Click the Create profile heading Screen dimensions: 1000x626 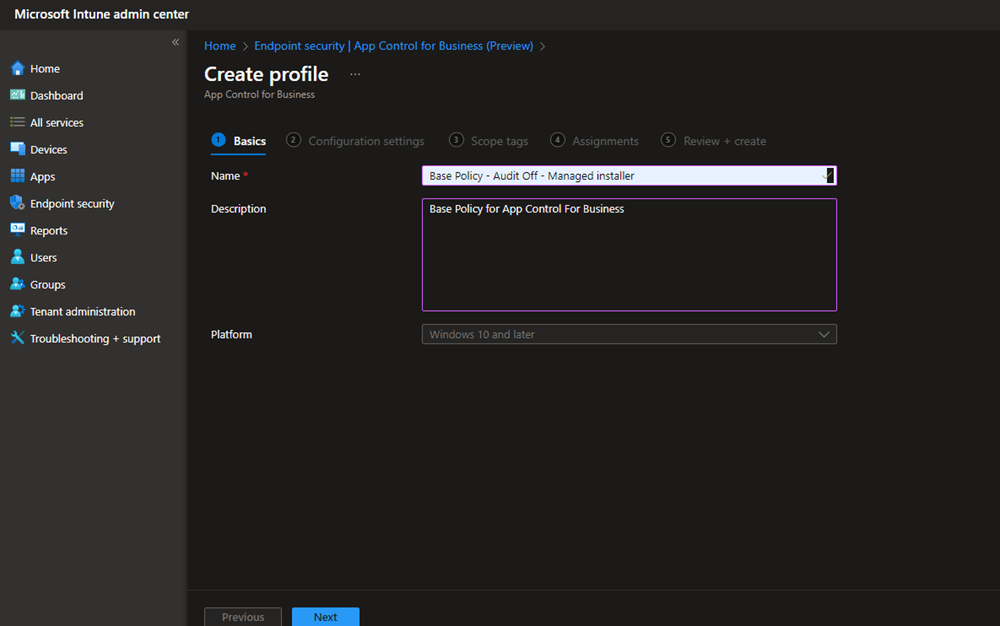click(x=266, y=74)
